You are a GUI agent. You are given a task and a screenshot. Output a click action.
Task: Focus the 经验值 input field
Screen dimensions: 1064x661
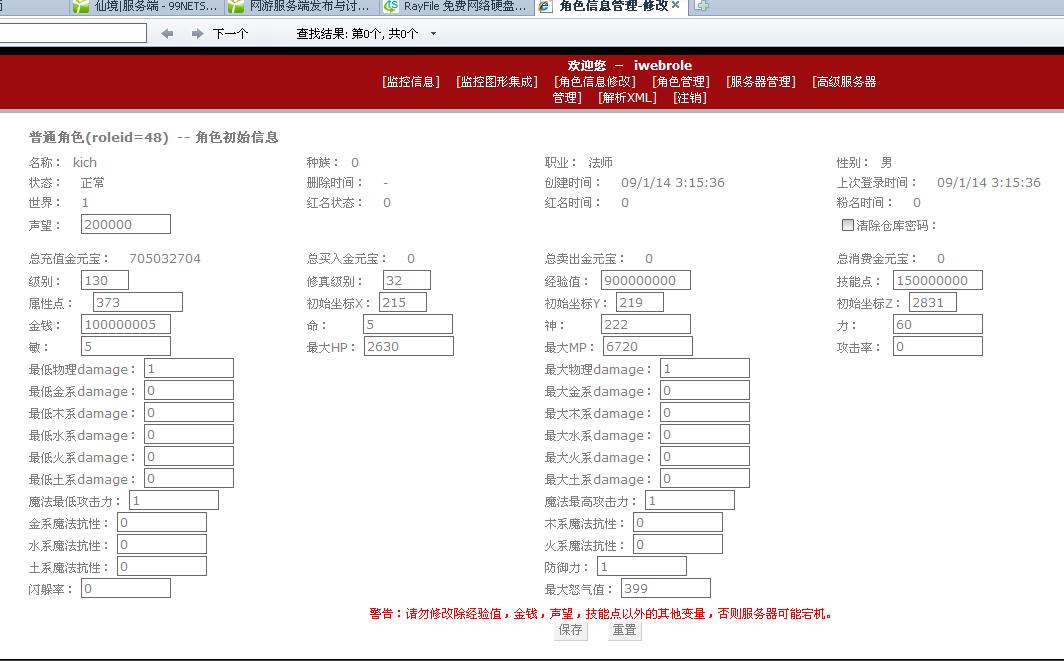[x=645, y=280]
